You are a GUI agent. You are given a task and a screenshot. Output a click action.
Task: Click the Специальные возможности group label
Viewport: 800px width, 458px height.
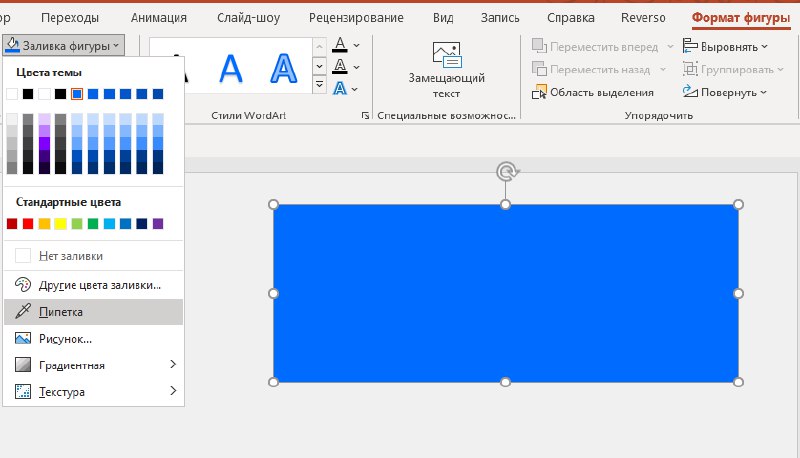(x=446, y=116)
